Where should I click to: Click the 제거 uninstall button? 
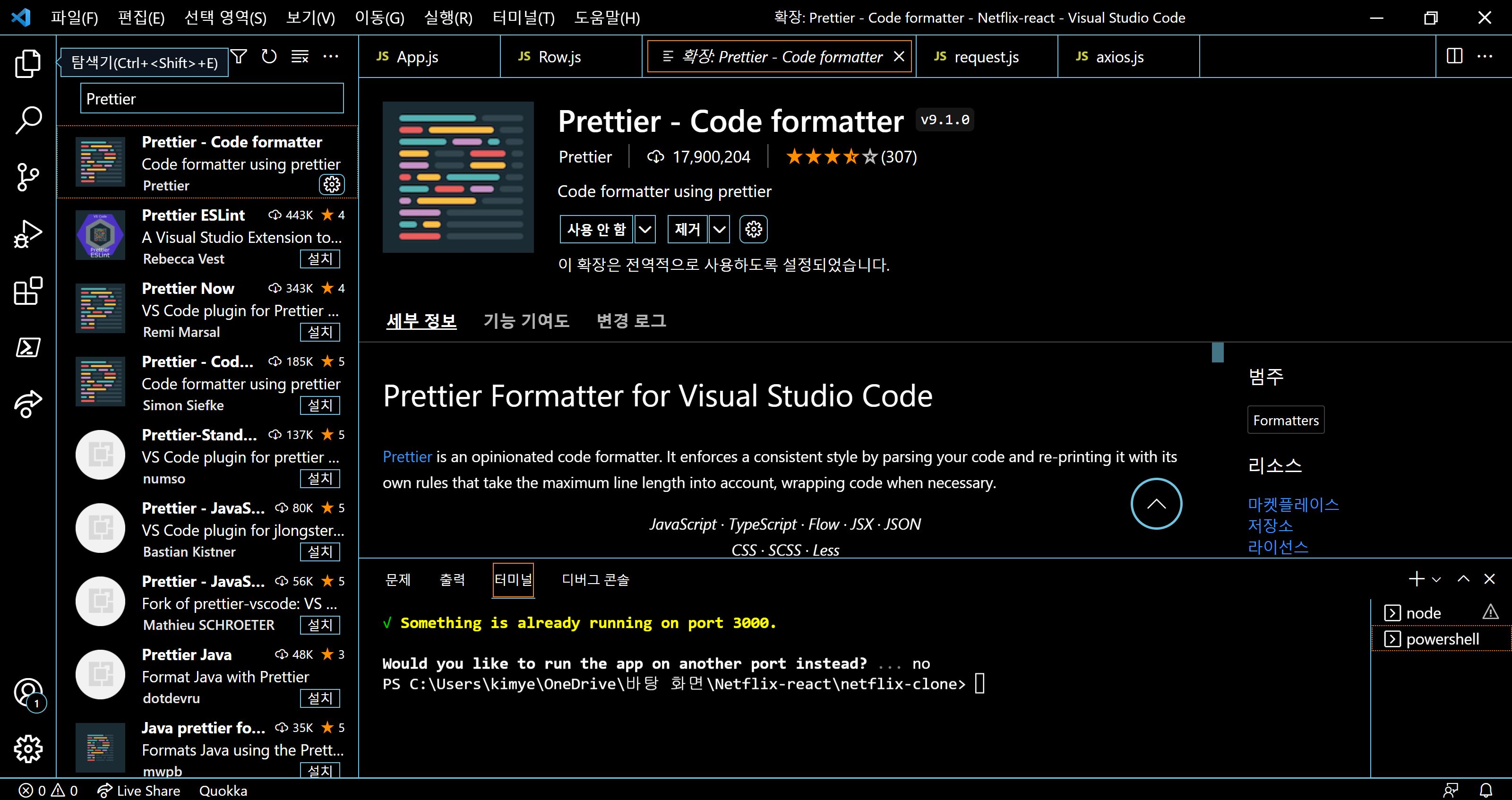[687, 229]
